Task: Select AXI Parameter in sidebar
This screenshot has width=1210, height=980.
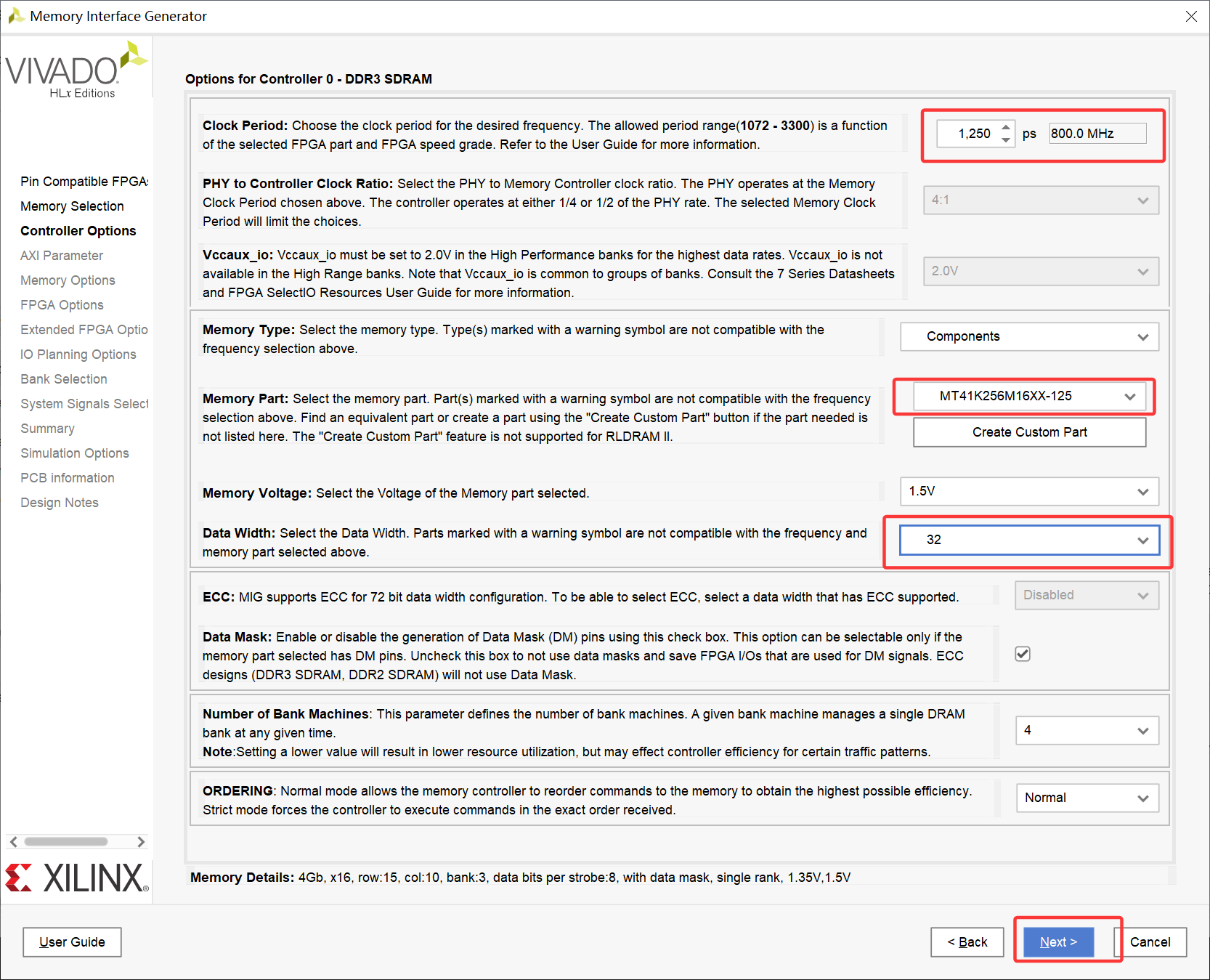Action: [62, 256]
